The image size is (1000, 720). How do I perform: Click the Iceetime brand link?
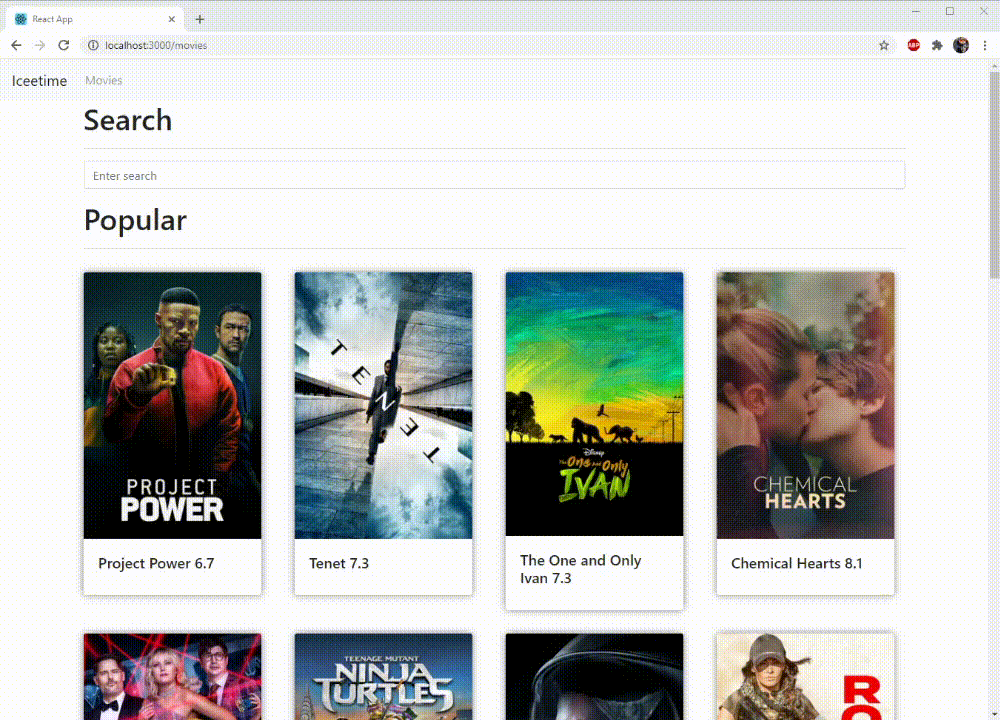[40, 81]
